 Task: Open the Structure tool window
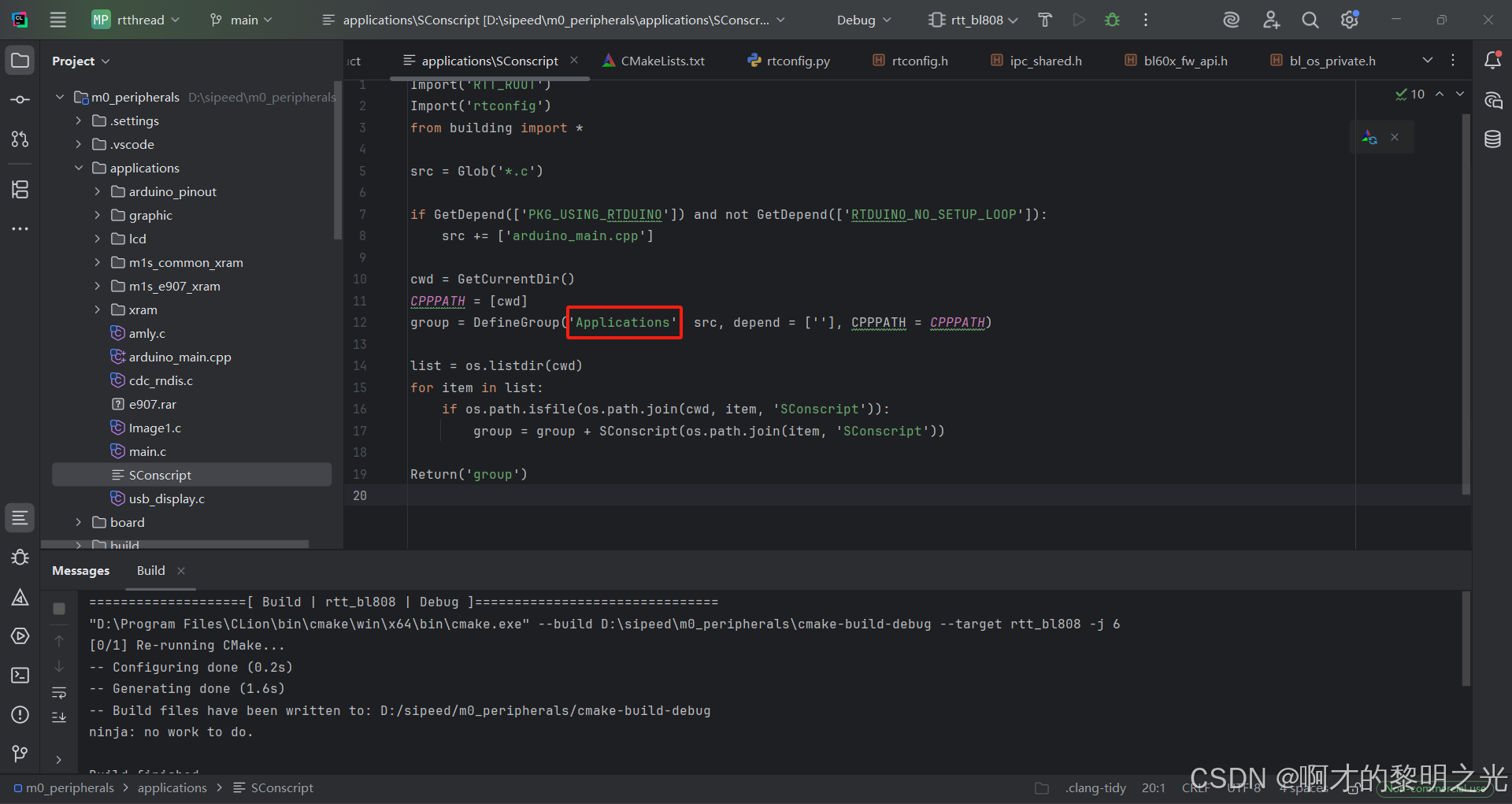(20, 189)
